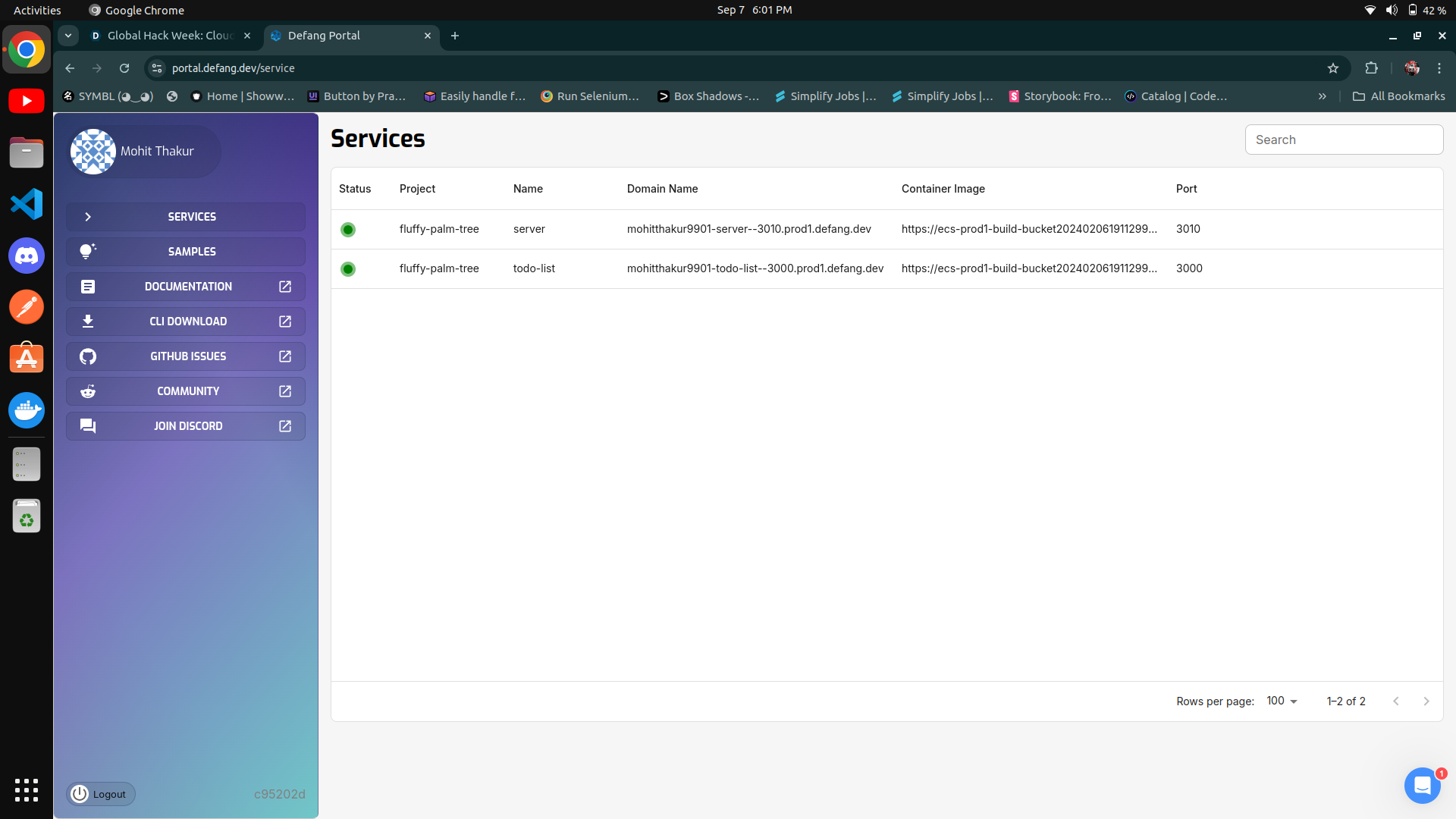This screenshot has height=819, width=1456.
Task: Click the GitHub Issues octocat icon
Action: click(x=88, y=356)
